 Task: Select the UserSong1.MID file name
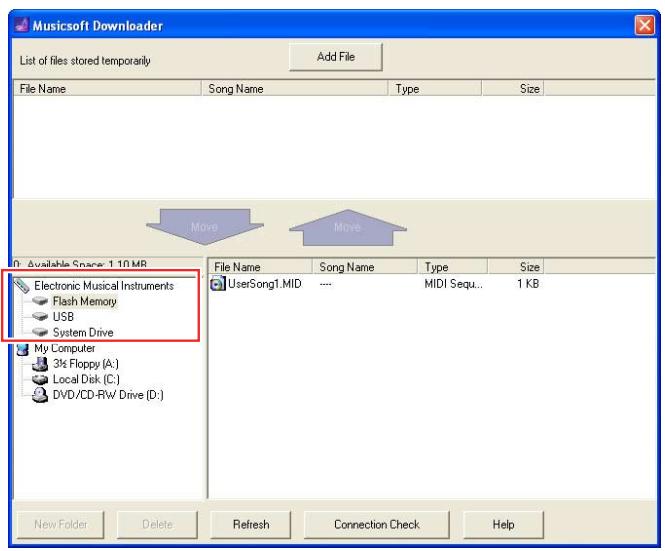point(265,283)
